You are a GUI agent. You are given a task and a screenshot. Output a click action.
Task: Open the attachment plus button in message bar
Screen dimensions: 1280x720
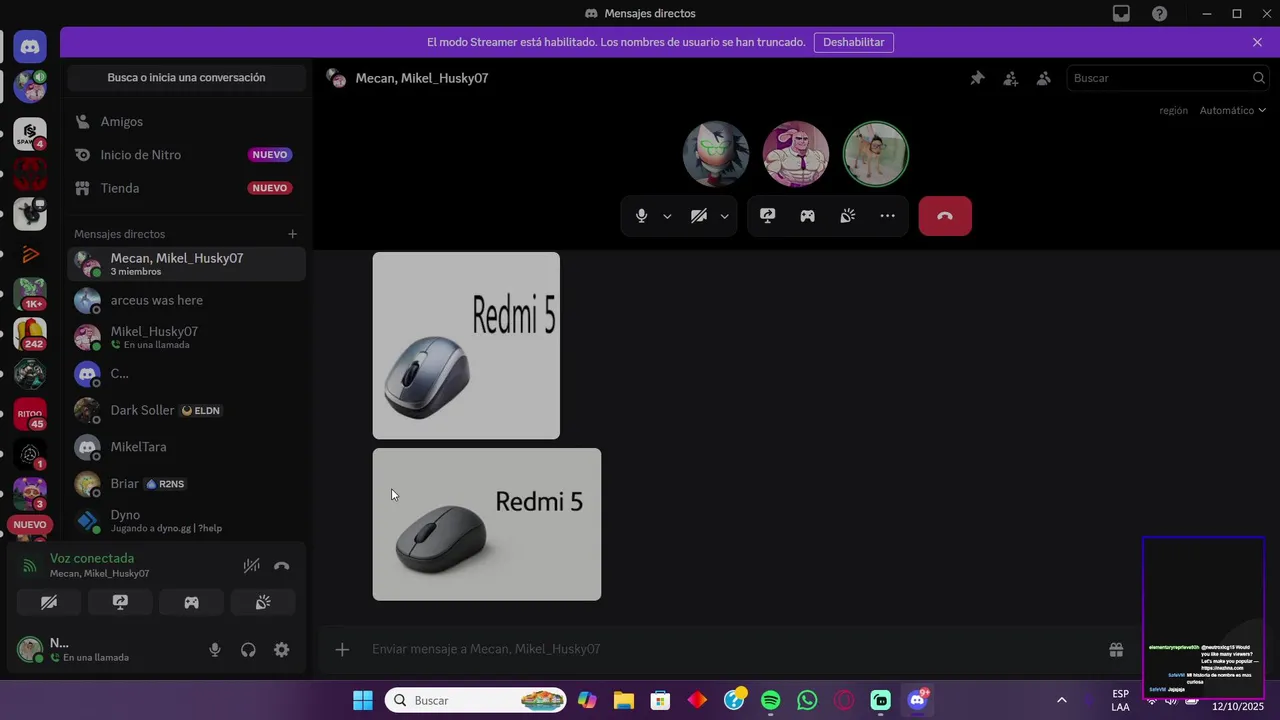coord(342,650)
